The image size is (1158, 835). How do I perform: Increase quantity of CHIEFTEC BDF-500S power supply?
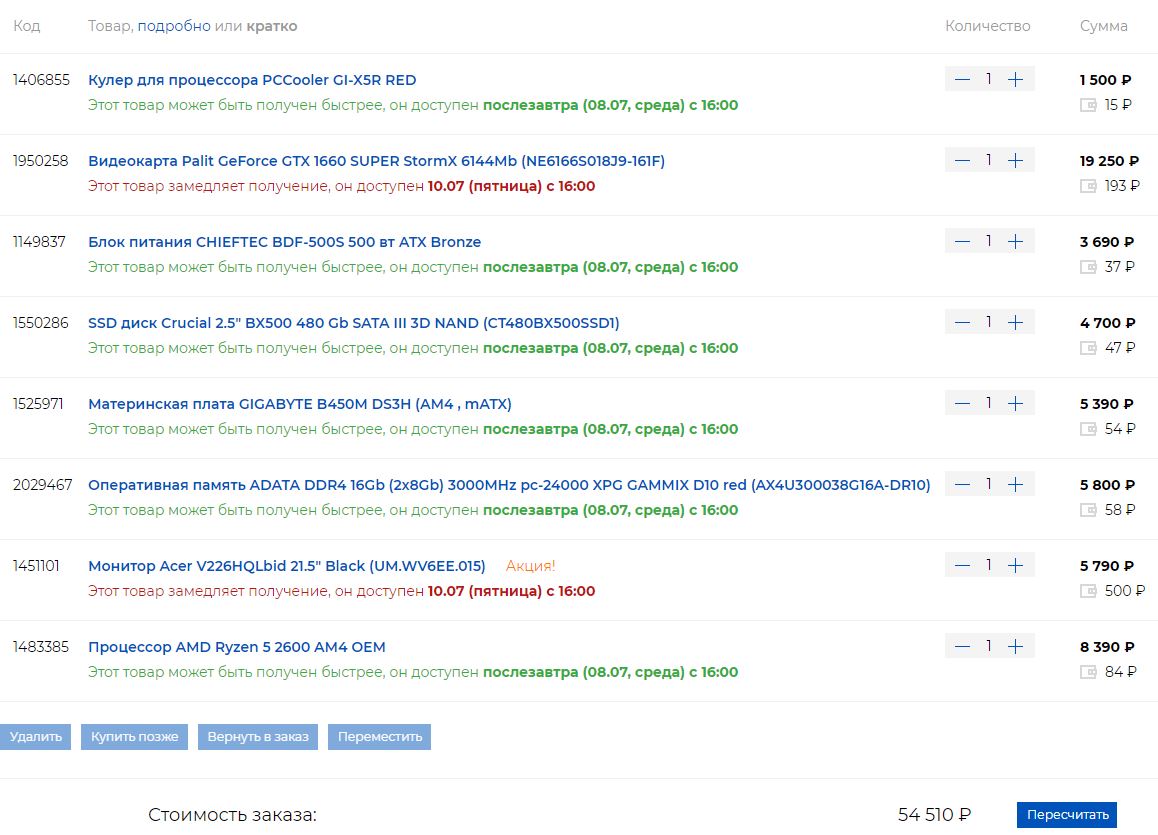point(1015,241)
